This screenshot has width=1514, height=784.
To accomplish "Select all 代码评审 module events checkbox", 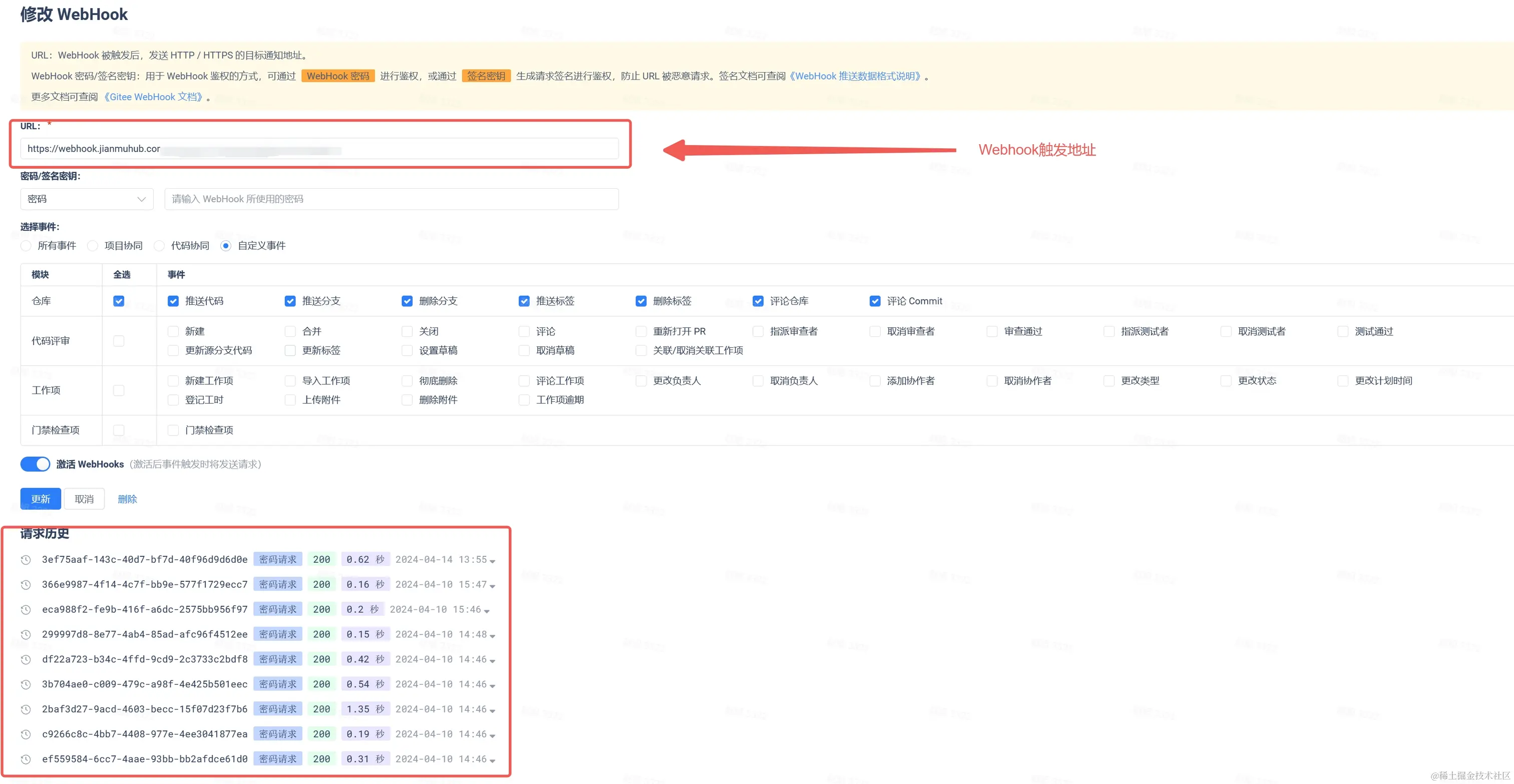I will tap(119, 341).
